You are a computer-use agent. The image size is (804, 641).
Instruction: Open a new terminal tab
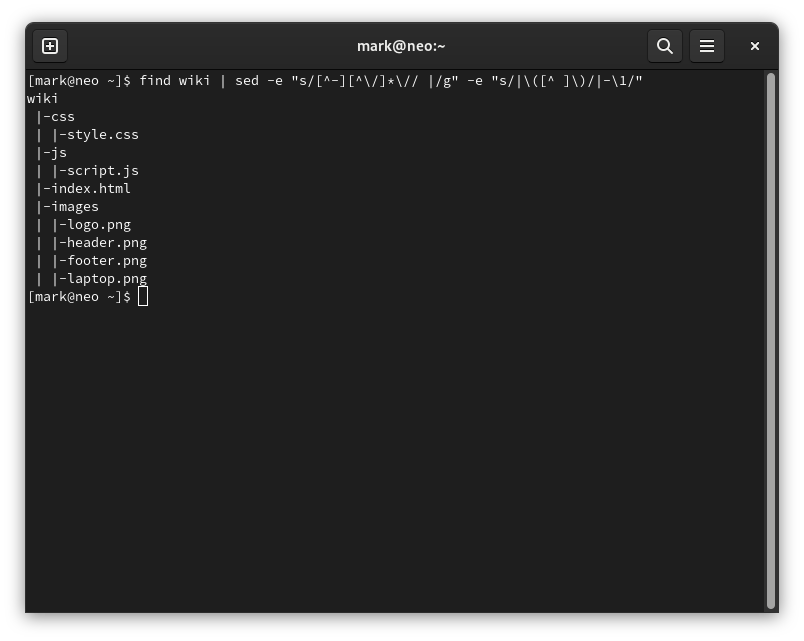[x=50, y=46]
